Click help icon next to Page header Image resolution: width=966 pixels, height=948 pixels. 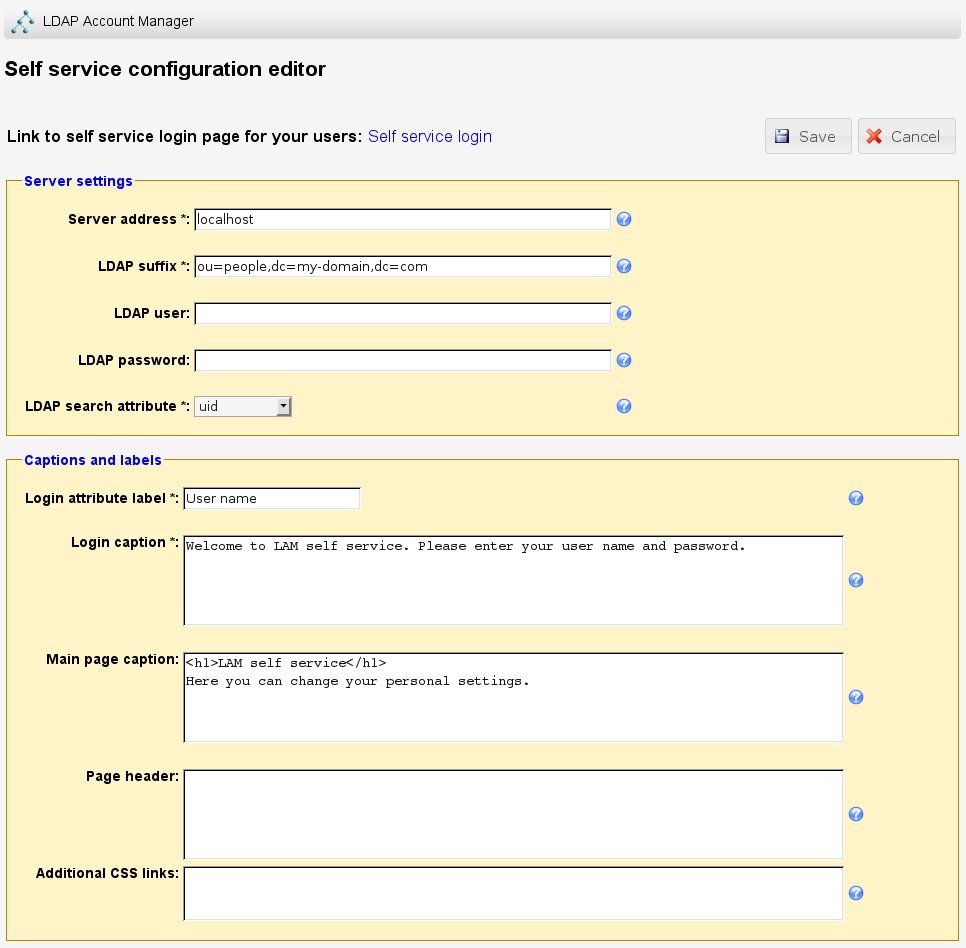(856, 814)
